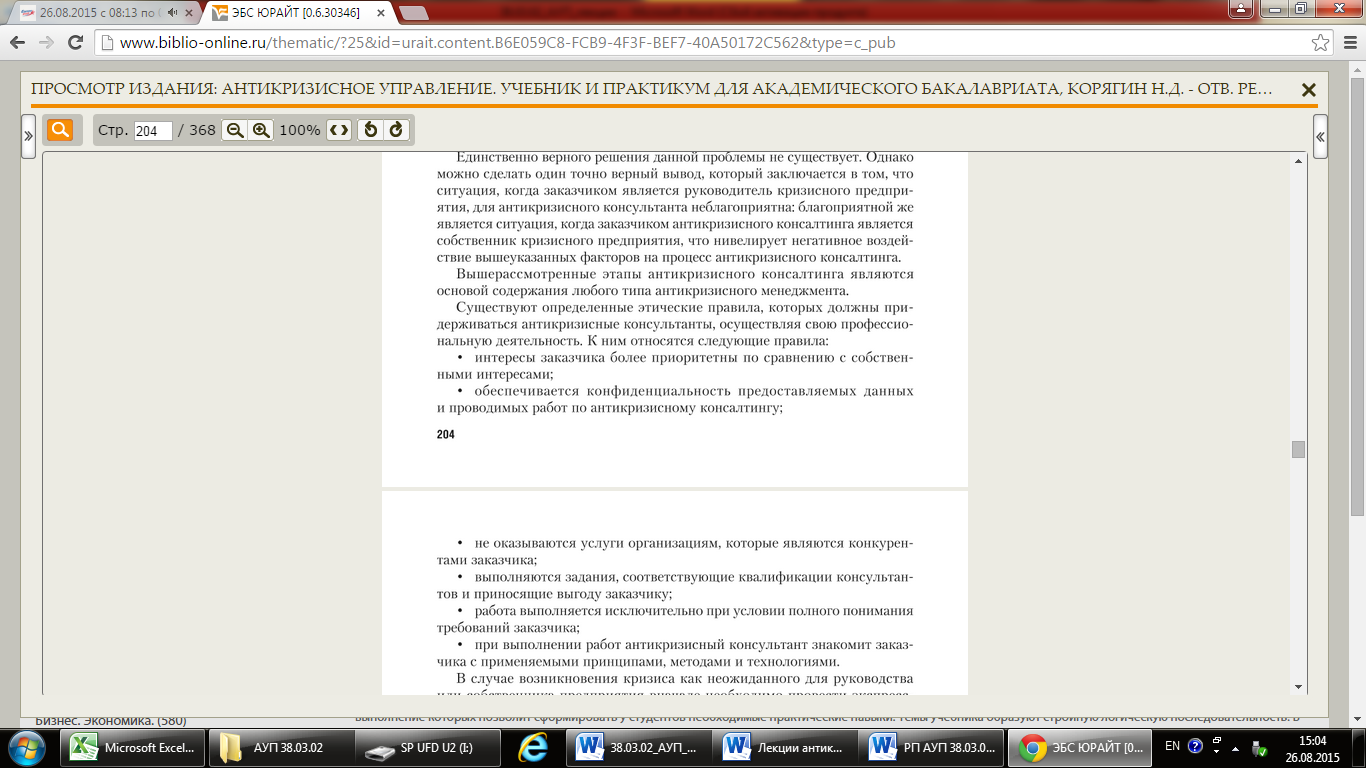Screen dimensions: 1366x768
Task: Click the line 'Существуют определенные этические правила'
Action: coord(684,308)
